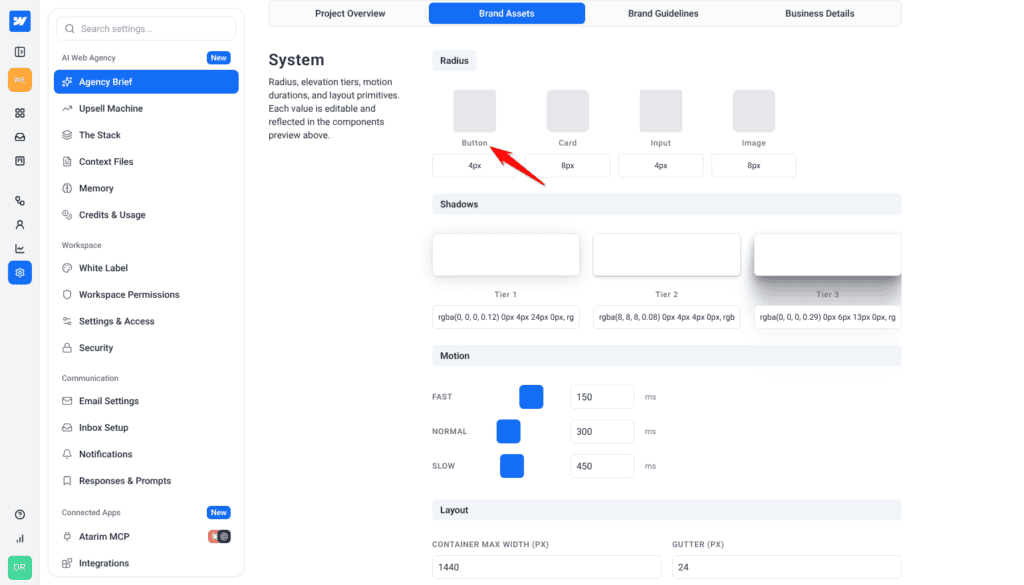Click the NORMAL motion blue preview square
Screen dimensions: 1024x585
pos(509,432)
